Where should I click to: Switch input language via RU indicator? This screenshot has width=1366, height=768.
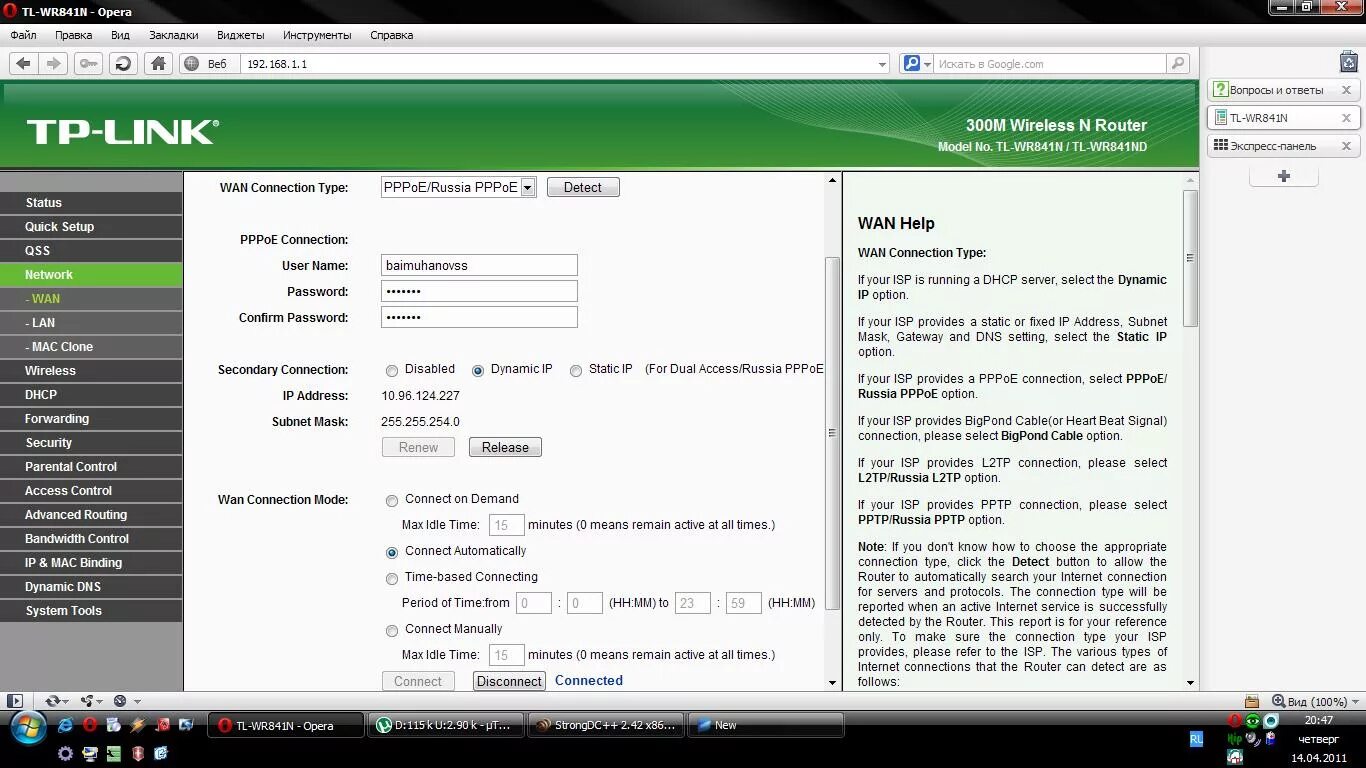point(1197,739)
